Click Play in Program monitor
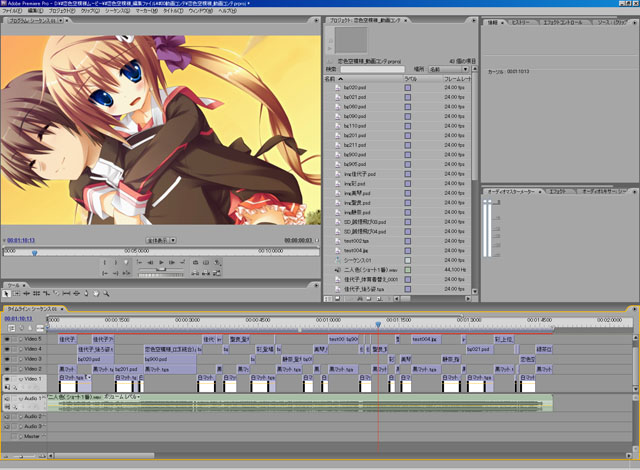This screenshot has height=470, width=640. point(161,262)
